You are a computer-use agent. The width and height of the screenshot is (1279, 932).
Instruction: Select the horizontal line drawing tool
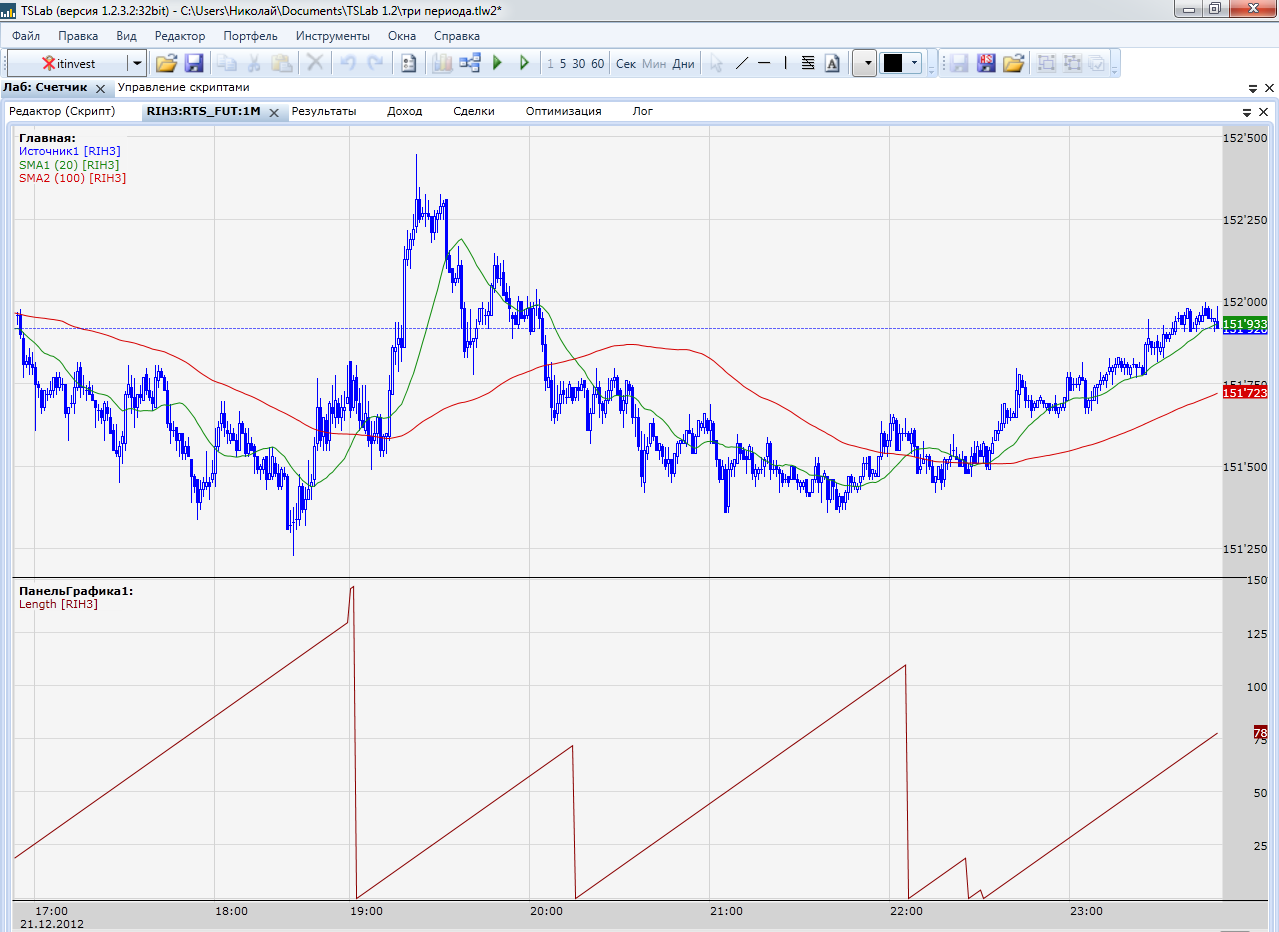764,63
